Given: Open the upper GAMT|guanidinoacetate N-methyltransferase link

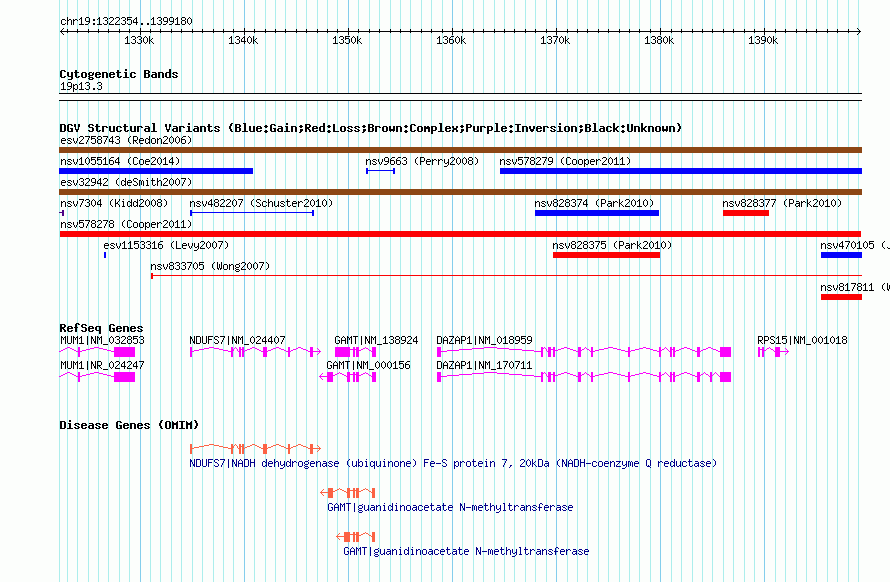Looking at the screenshot, I should (x=450, y=507).
